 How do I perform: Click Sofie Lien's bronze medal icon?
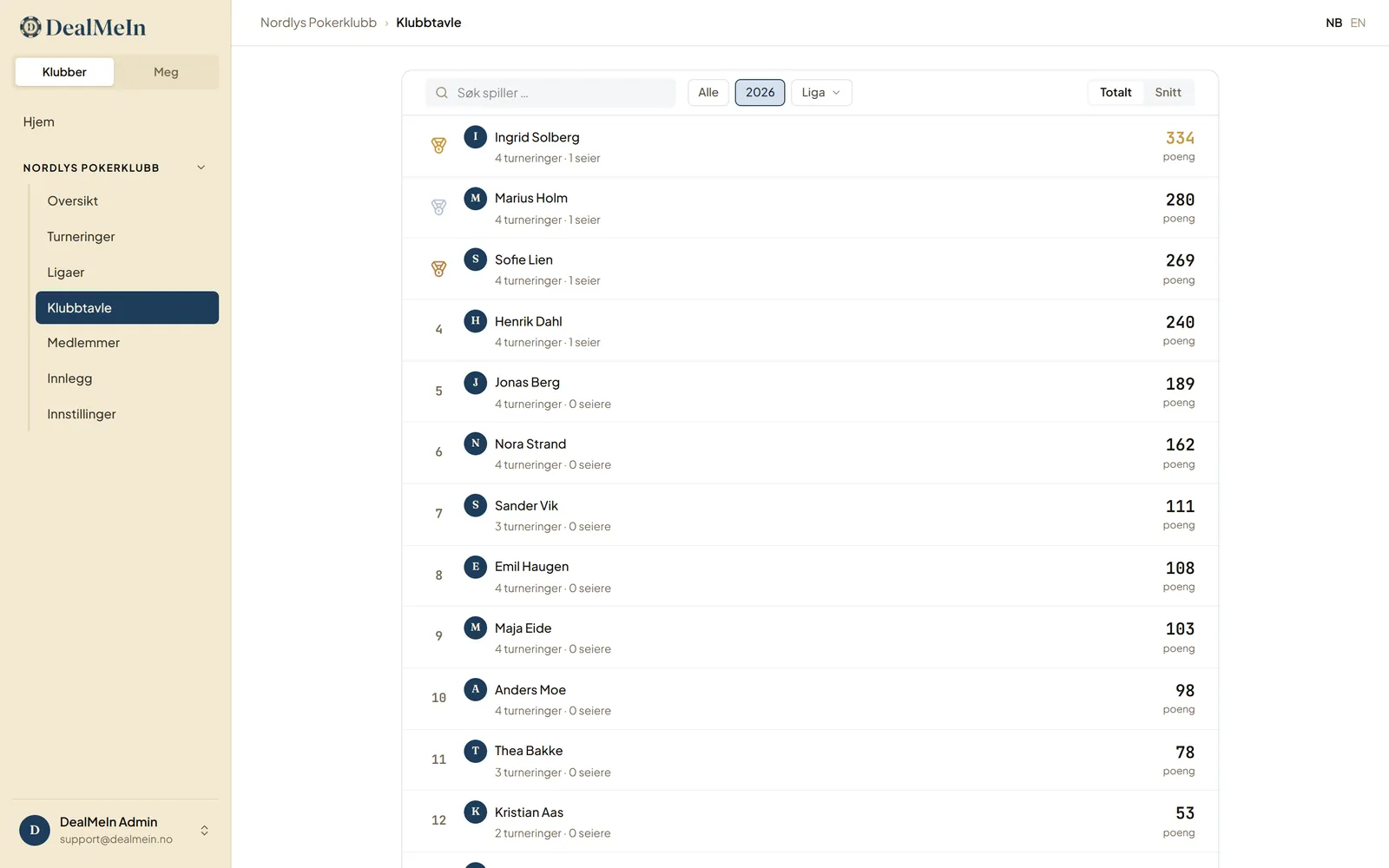click(438, 269)
